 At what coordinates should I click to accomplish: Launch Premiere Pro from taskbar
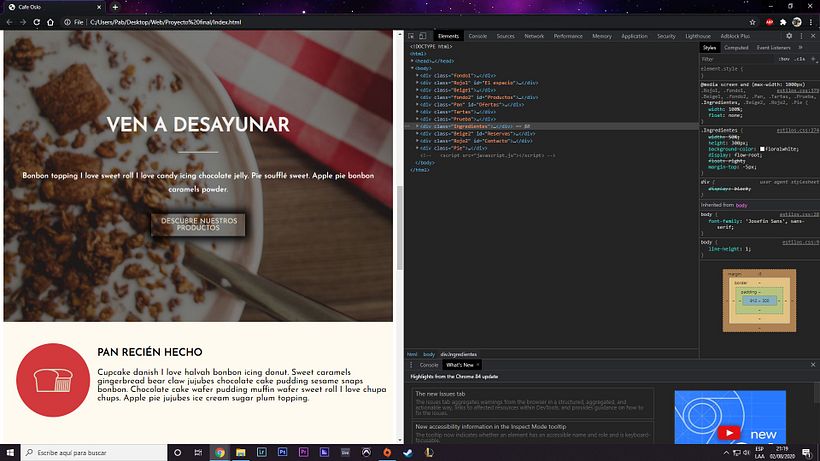point(303,453)
